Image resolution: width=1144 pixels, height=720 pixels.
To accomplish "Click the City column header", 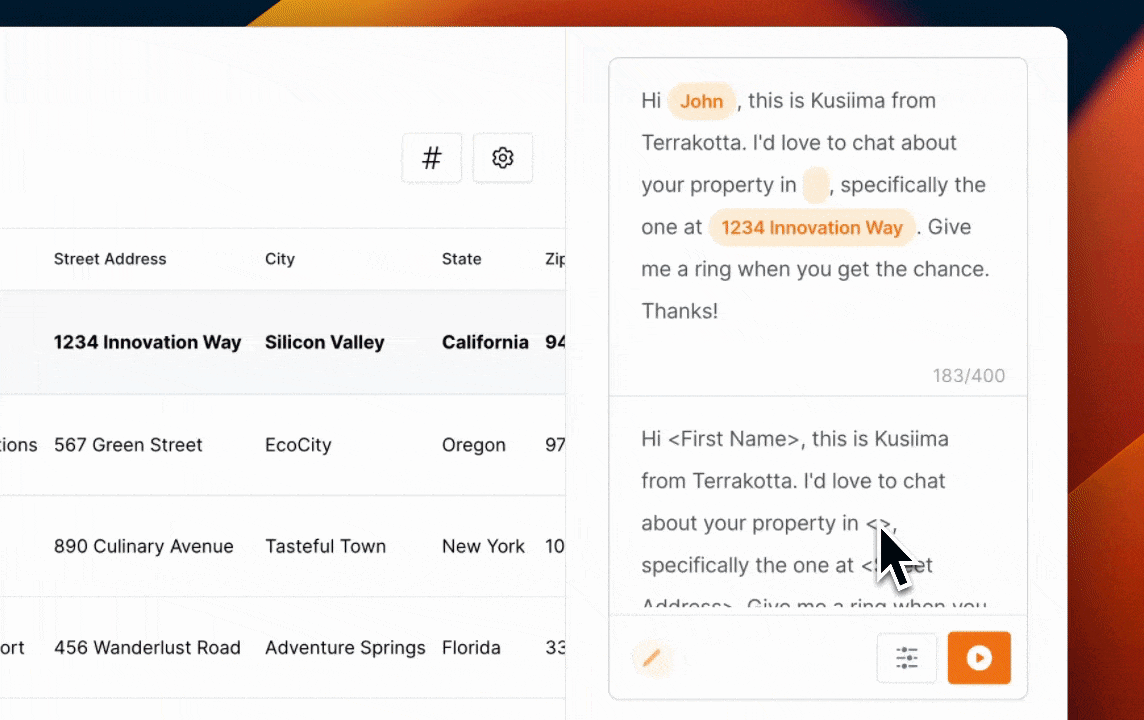I will click(279, 259).
